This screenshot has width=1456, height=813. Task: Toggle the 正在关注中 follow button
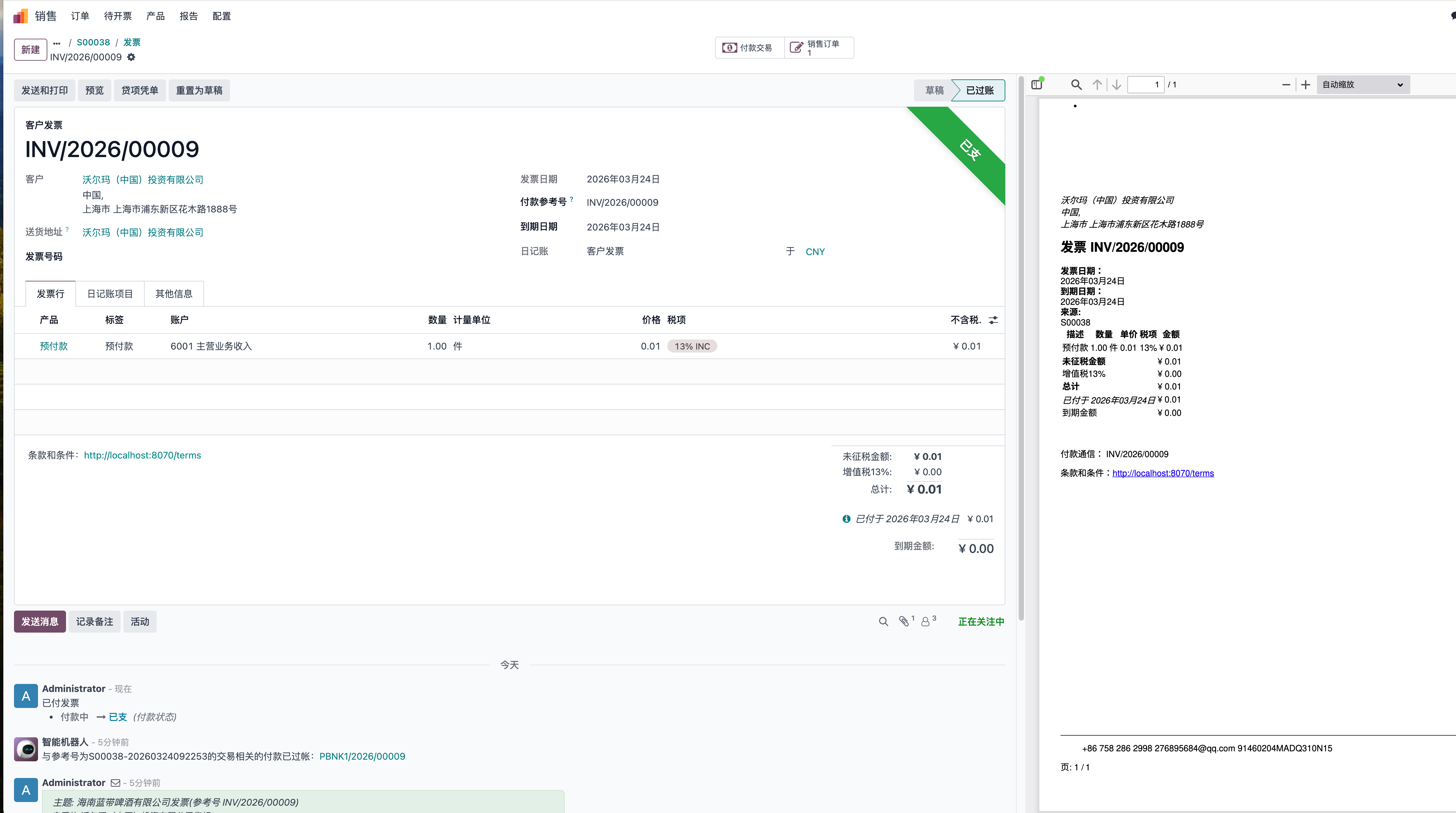point(981,622)
